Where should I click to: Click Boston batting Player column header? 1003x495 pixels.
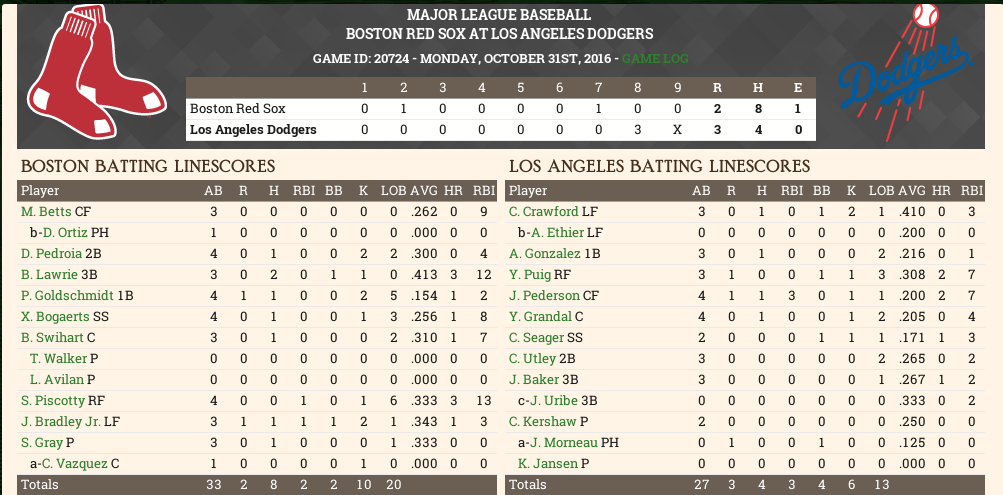(x=40, y=190)
